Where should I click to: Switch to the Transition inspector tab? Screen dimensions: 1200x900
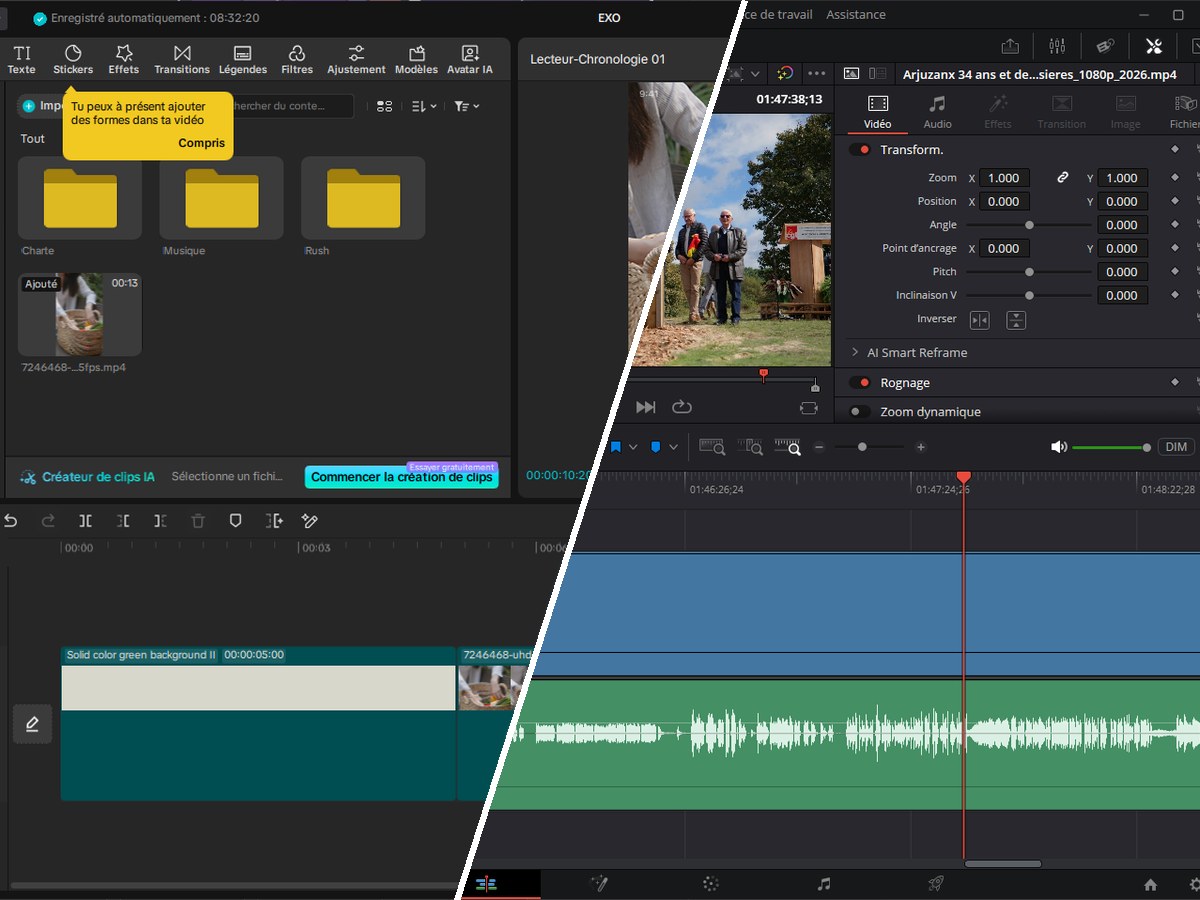pyautogui.click(x=1061, y=112)
